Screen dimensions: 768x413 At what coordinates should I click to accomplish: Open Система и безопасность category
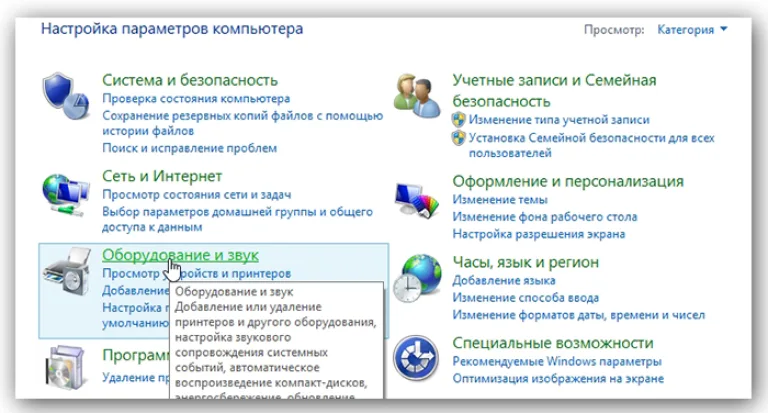(x=190, y=80)
